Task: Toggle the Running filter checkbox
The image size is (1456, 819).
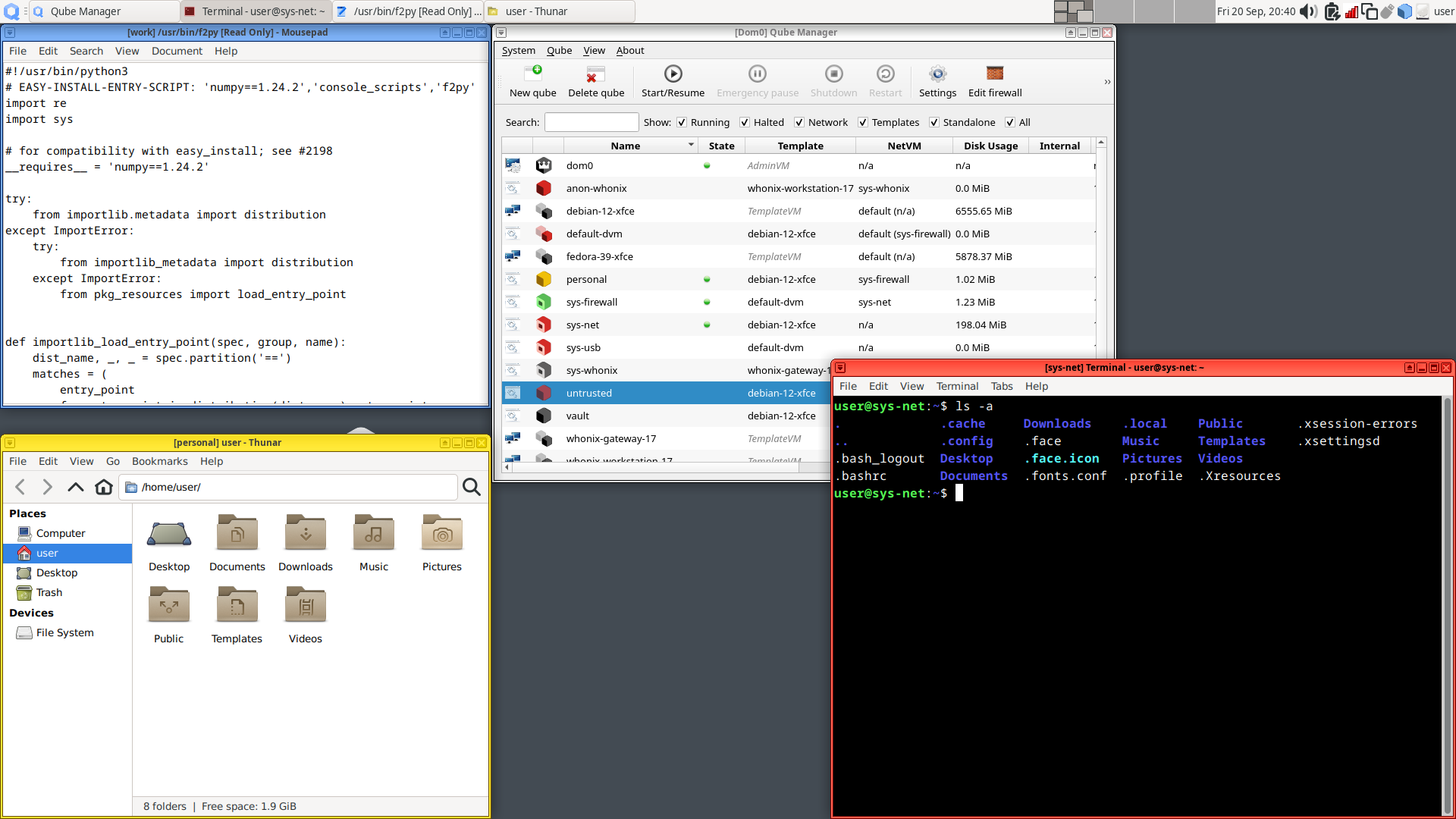Action: [x=682, y=122]
